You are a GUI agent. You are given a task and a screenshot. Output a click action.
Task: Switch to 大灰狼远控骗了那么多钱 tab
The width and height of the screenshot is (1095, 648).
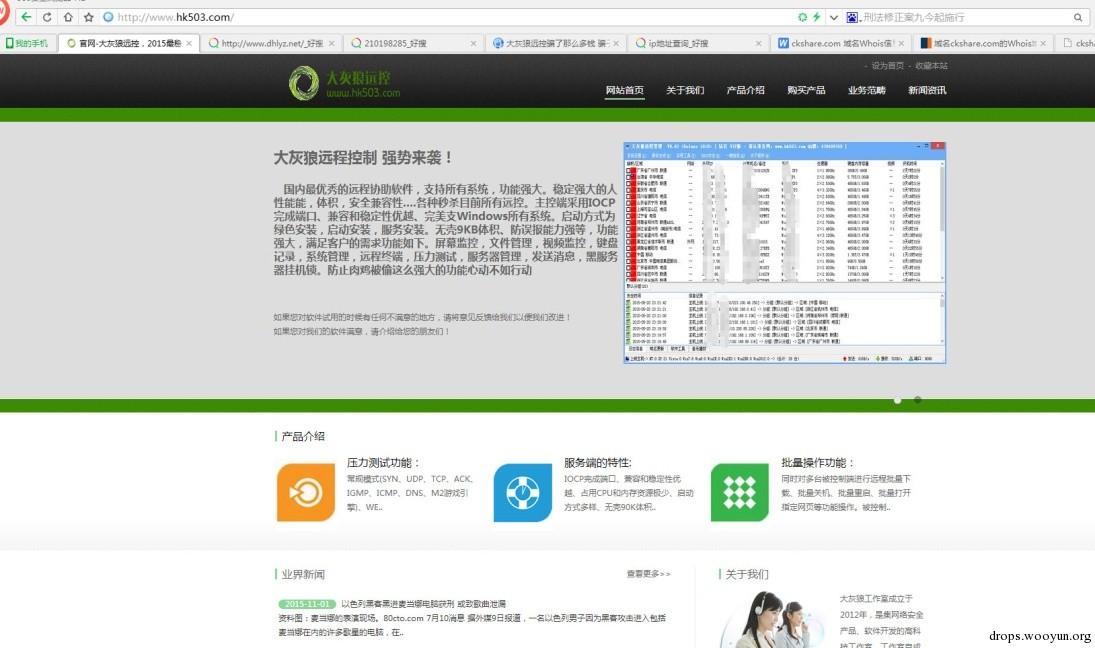[555, 43]
